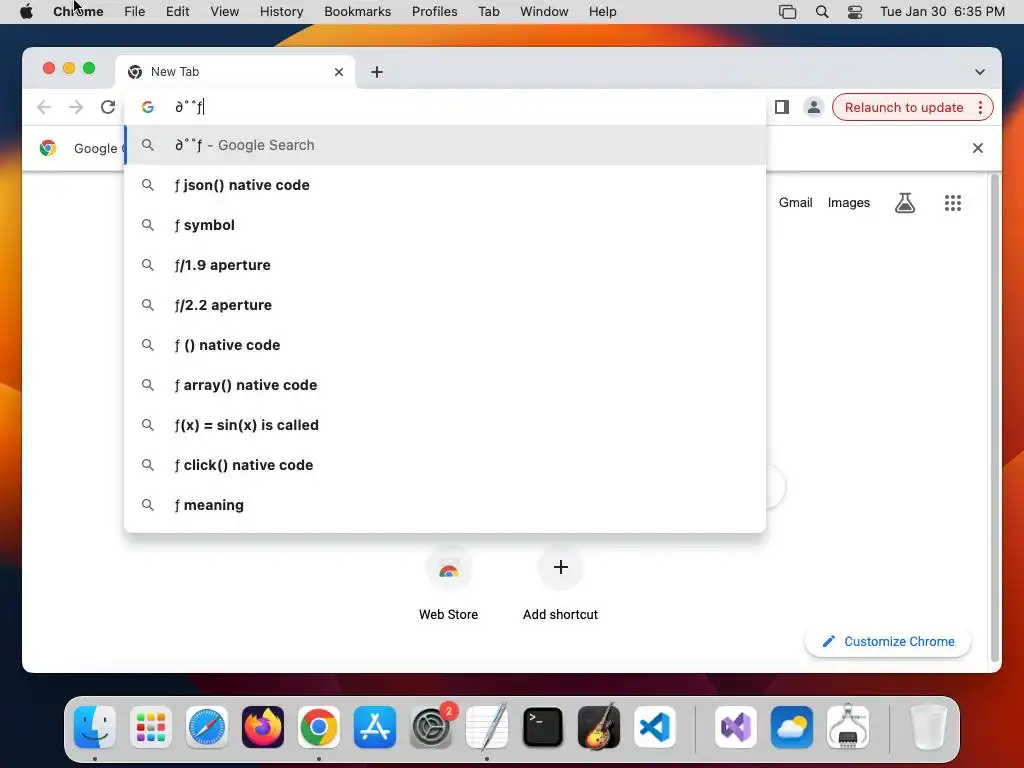Open Terminal from the Dock
1024x768 pixels.
(543, 727)
